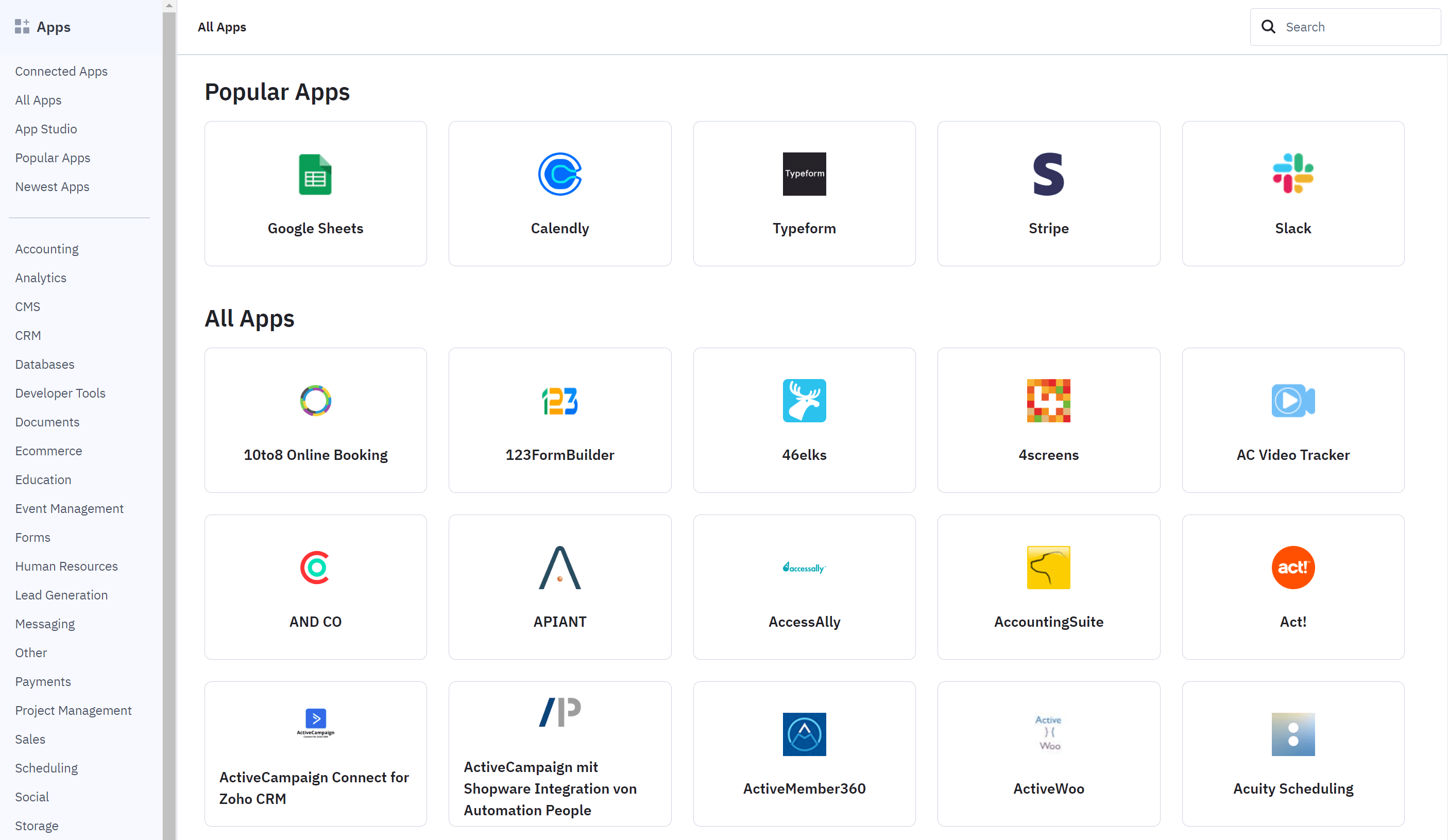
Task: Select the ActiveCampaign Connect for Zoho CRM icon
Action: [x=315, y=723]
